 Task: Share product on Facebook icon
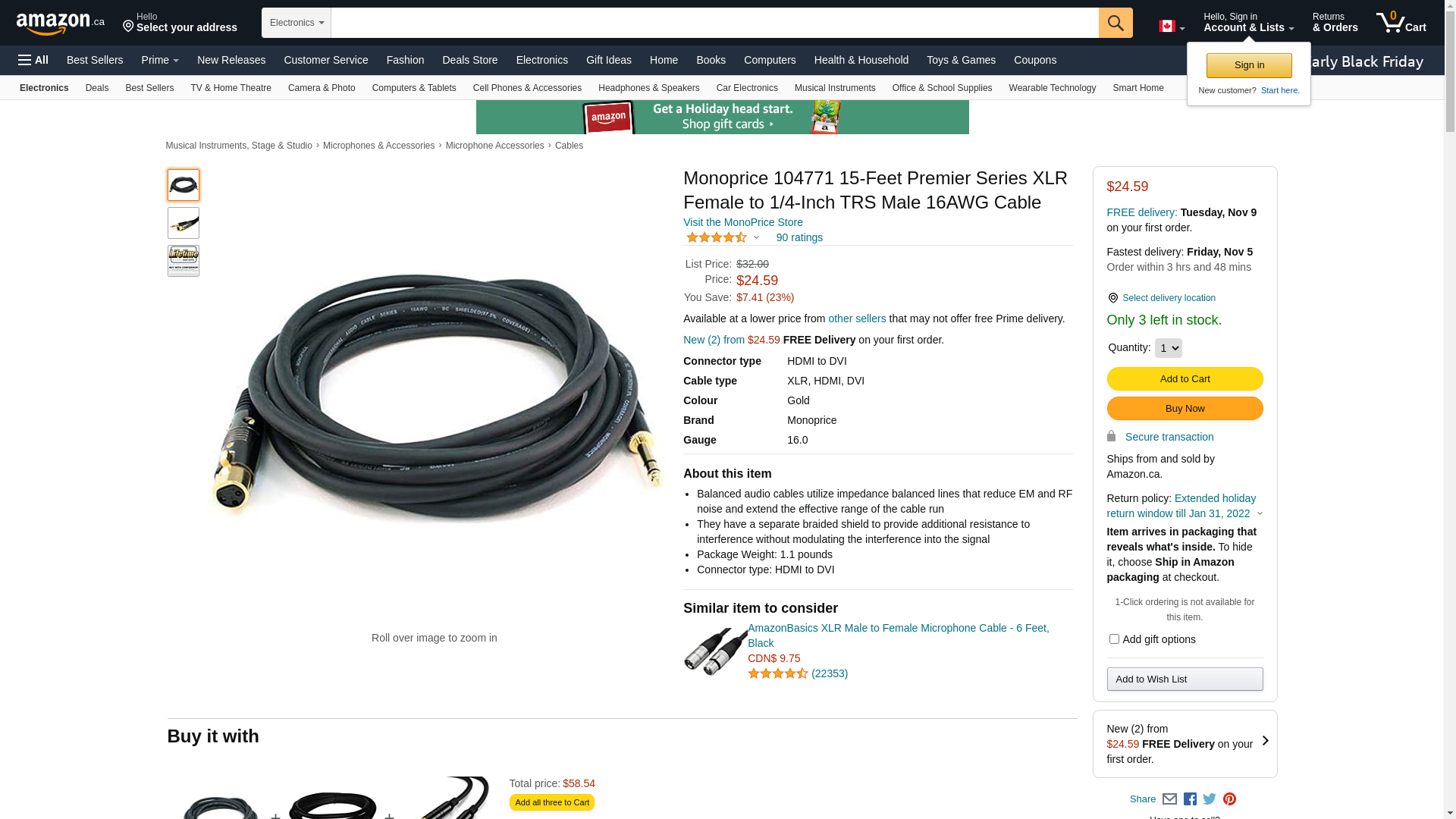[x=1190, y=799]
